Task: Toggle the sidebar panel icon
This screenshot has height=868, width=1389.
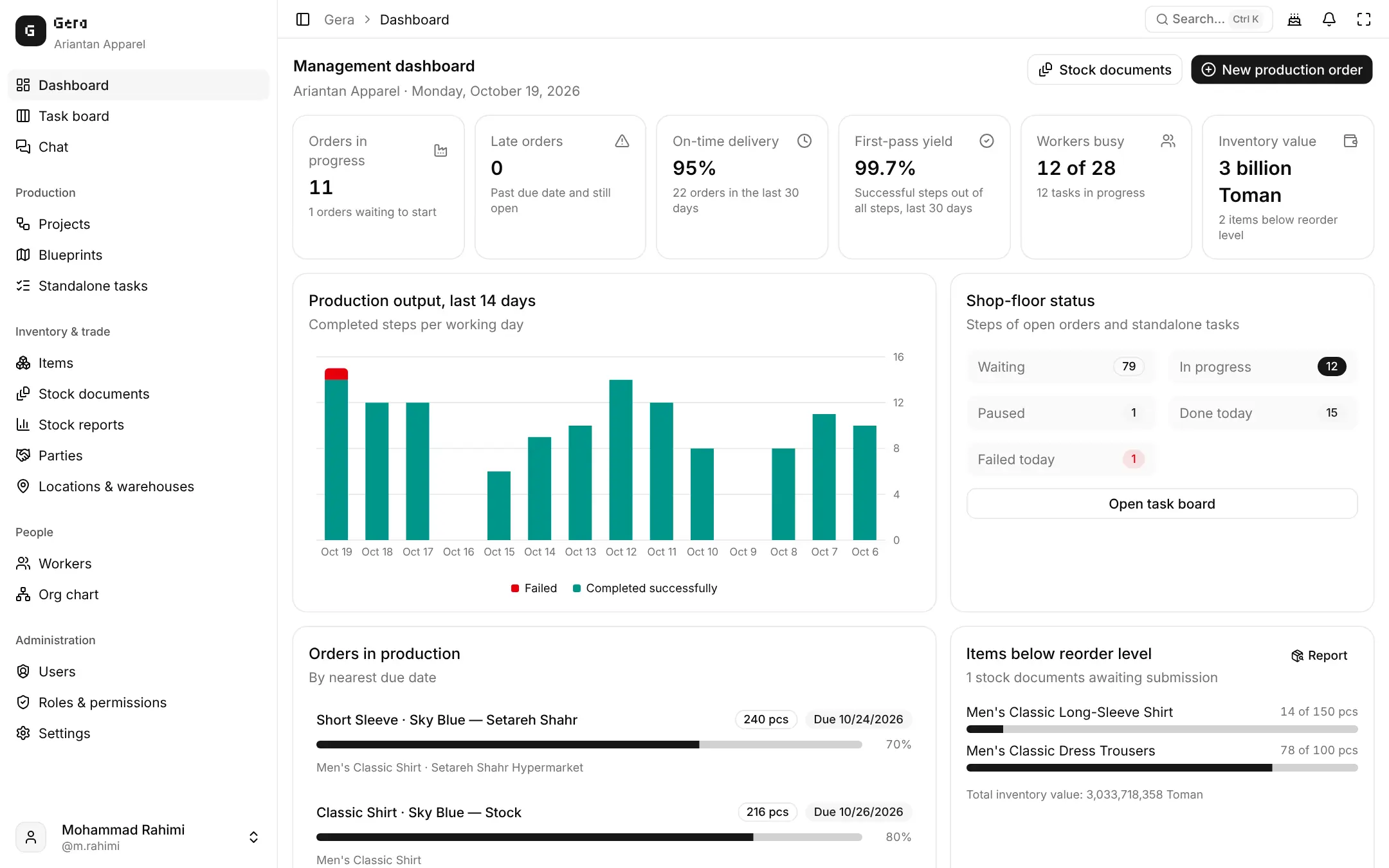Action: [x=303, y=19]
